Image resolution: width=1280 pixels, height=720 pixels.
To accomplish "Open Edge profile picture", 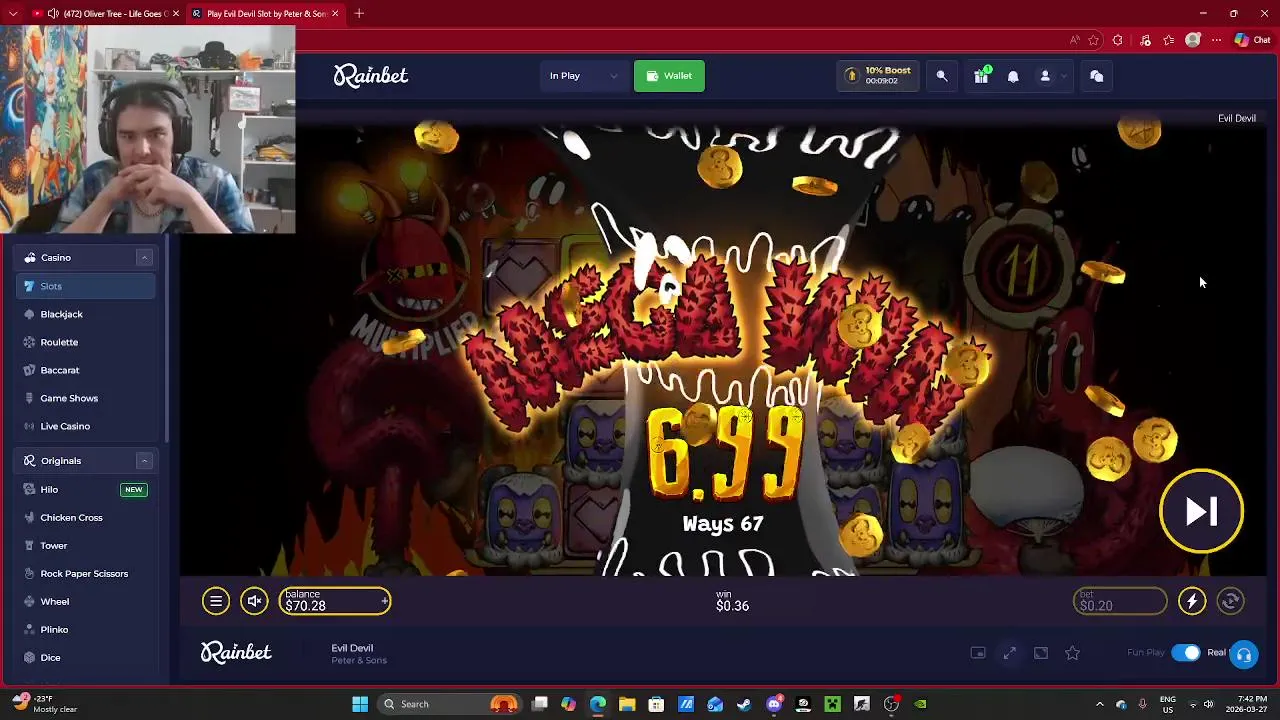I will [1192, 40].
